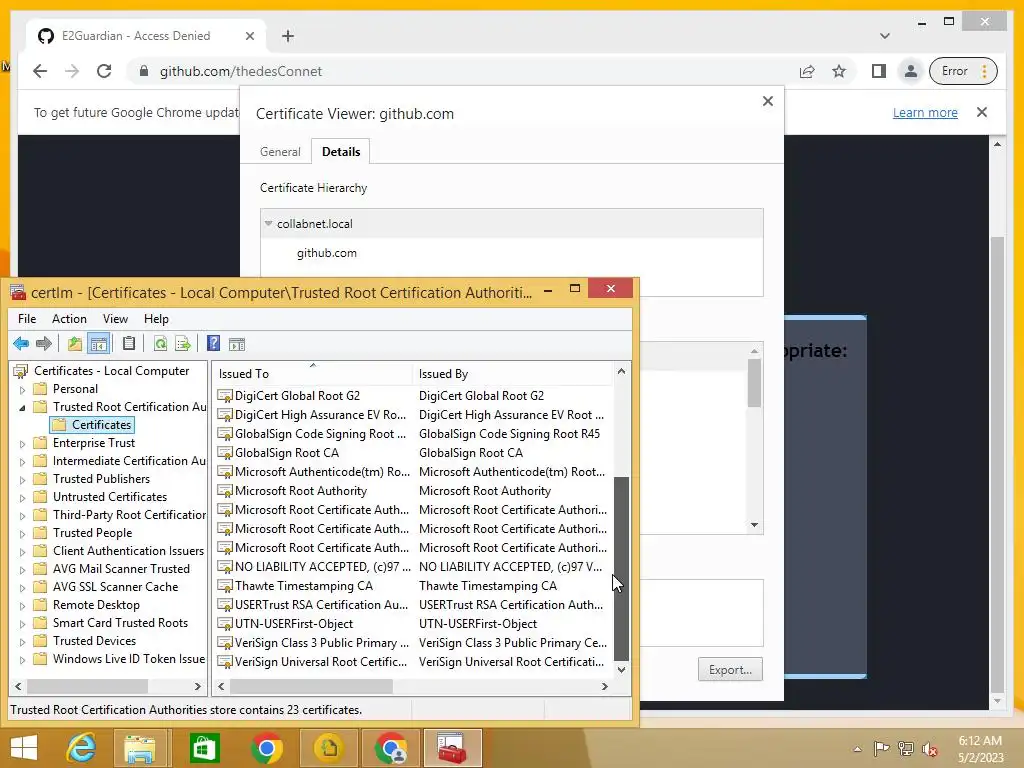Select the GlobalSign Root CA certificate row
This screenshot has height=768, width=1024.
pos(414,453)
